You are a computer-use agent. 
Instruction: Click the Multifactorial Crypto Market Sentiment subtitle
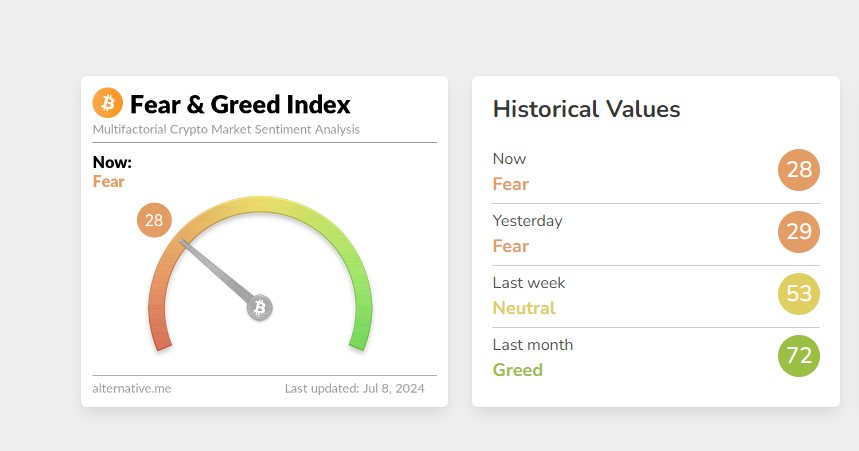(x=226, y=129)
